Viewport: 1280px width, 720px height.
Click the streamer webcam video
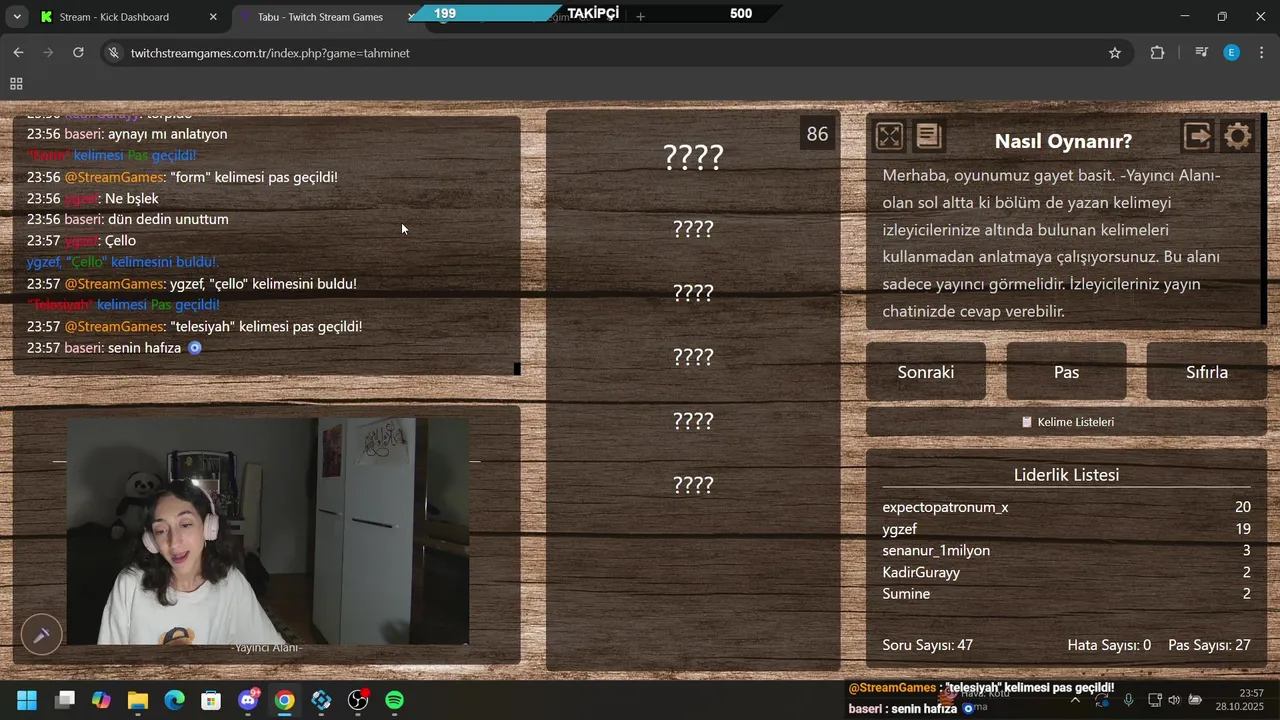coord(268,531)
